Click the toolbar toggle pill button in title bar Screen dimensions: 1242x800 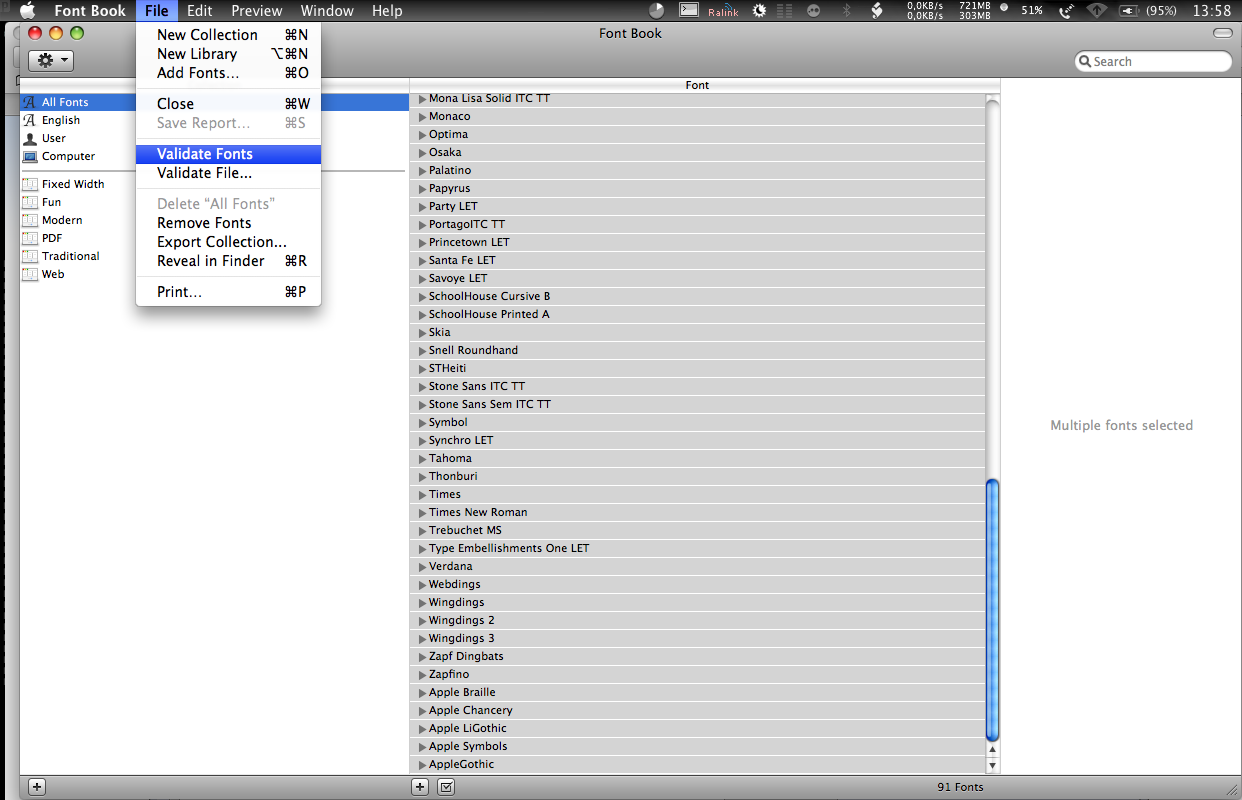[1222, 33]
